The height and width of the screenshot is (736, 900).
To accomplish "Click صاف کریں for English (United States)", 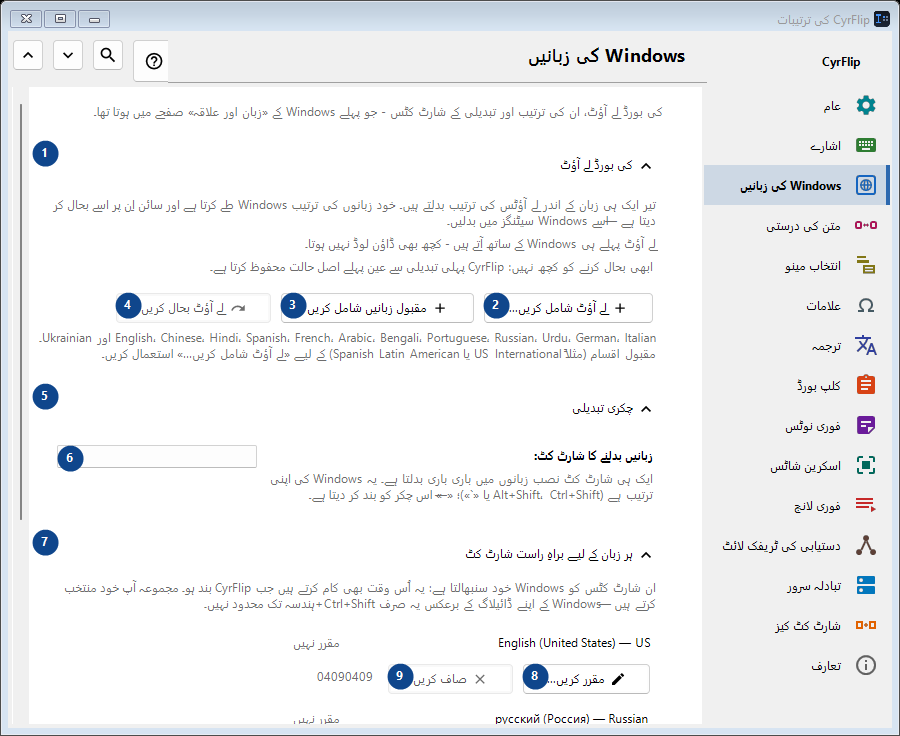I will click(x=450, y=679).
